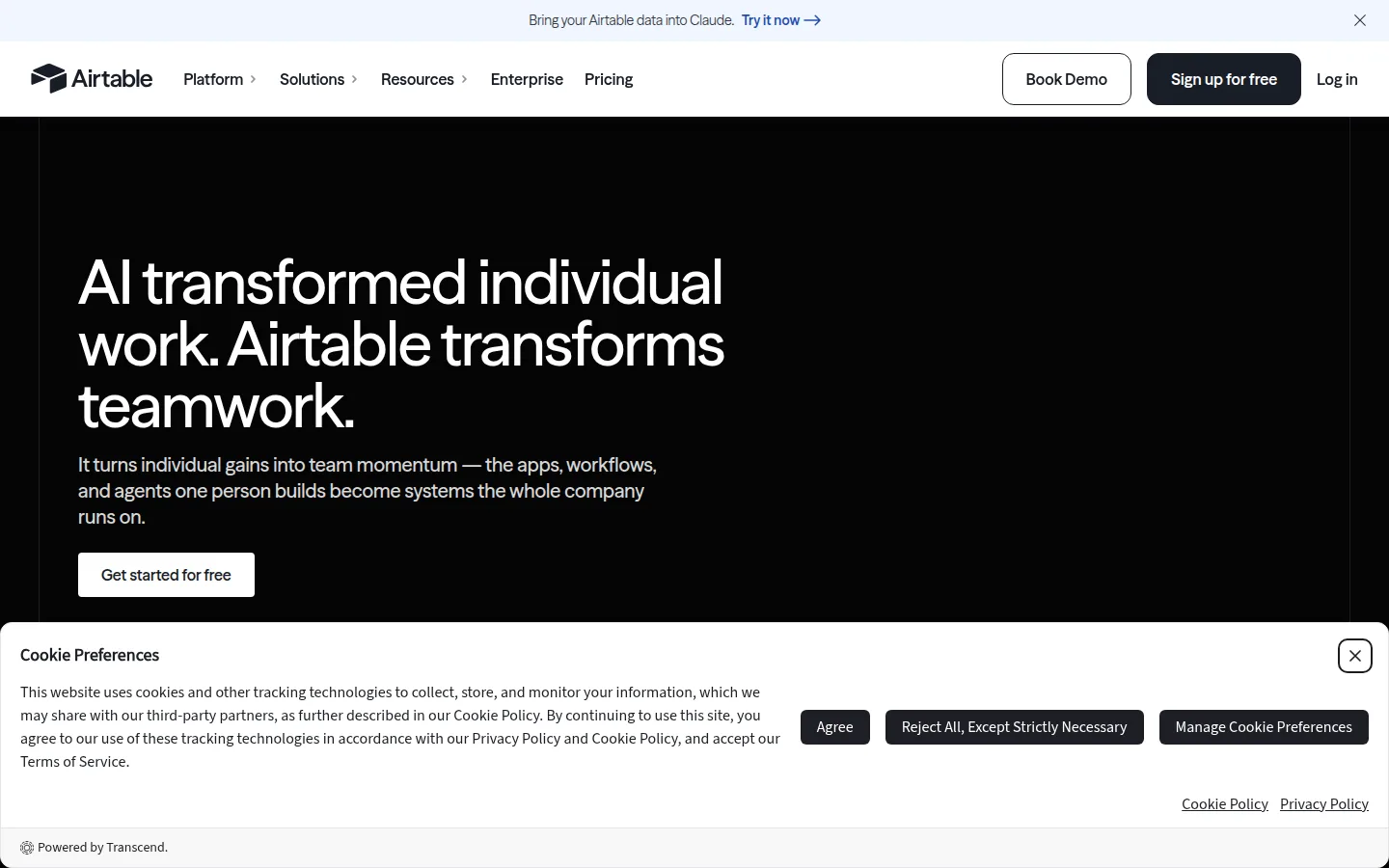
Task: Expand the Resources menu
Action: coord(424,79)
